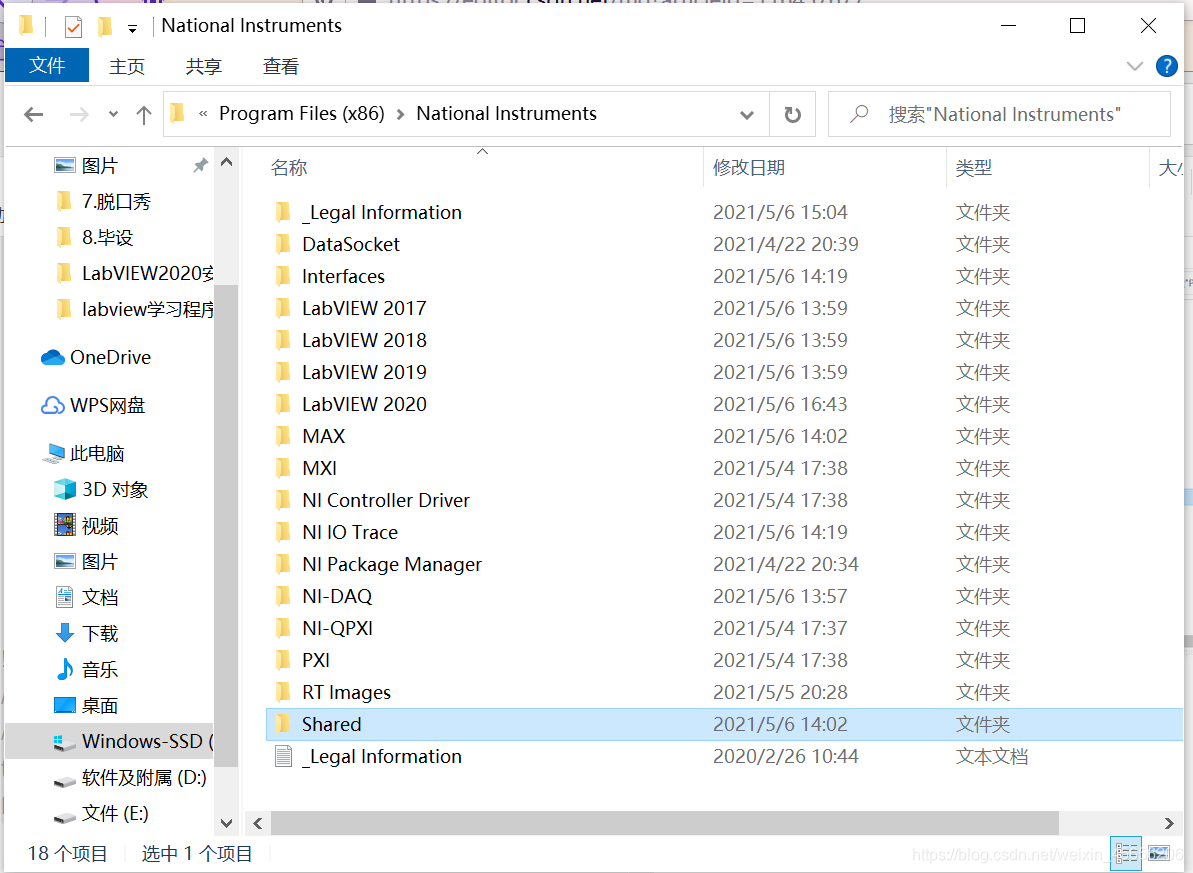Click sidebar scrollbar down arrow
The height and width of the screenshot is (873, 1193).
(226, 823)
